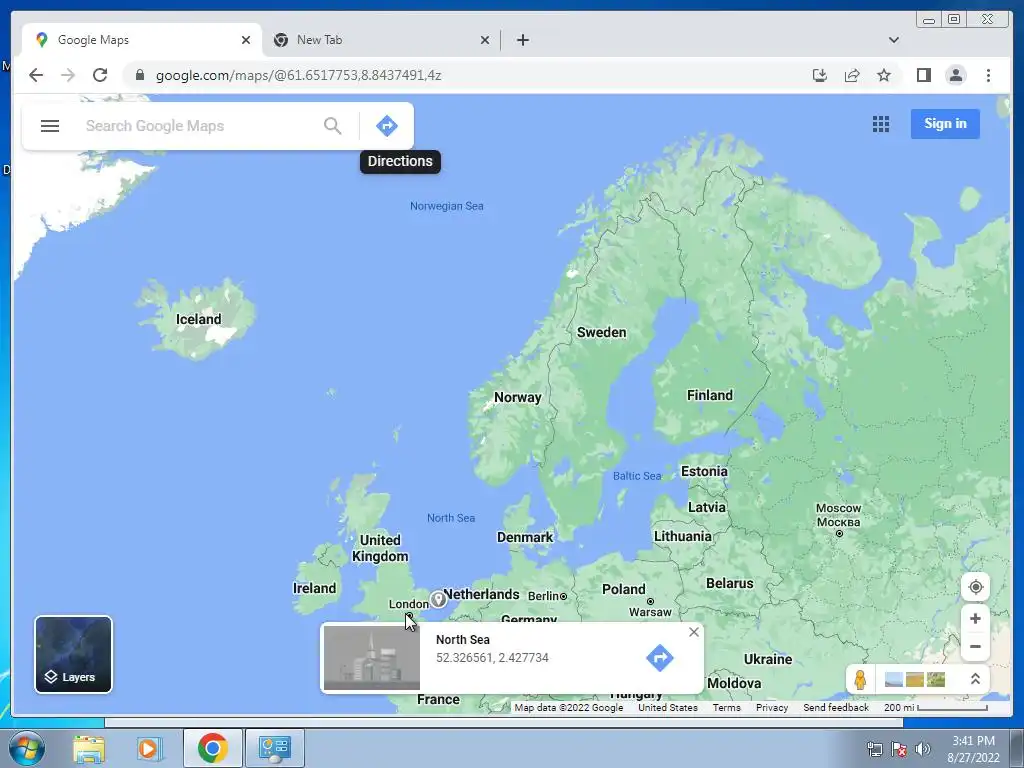View site info lock icon
Viewport: 1024px width, 768px height.
click(139, 75)
